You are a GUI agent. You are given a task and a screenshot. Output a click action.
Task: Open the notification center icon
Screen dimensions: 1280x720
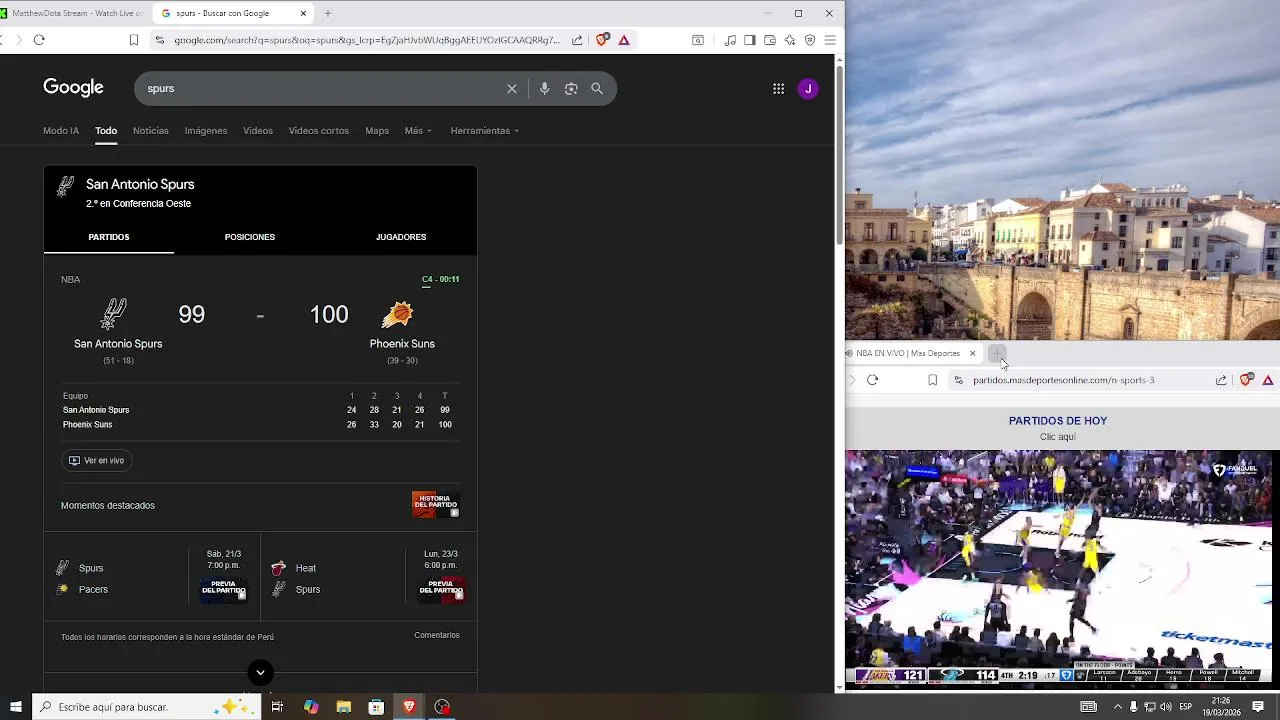coord(1258,707)
